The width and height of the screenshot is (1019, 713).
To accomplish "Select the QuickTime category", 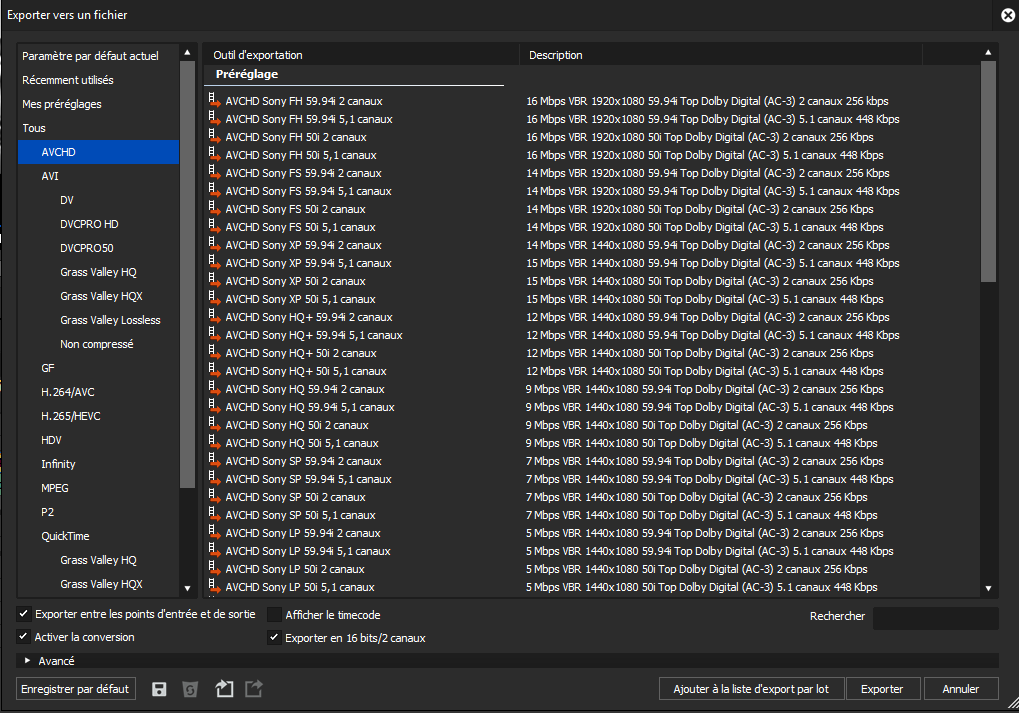I will tap(98, 536).
